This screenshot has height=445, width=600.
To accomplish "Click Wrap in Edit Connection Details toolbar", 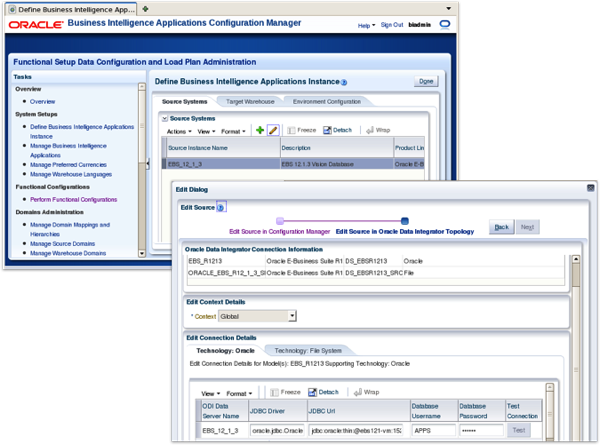I will pyautogui.click(x=366, y=392).
